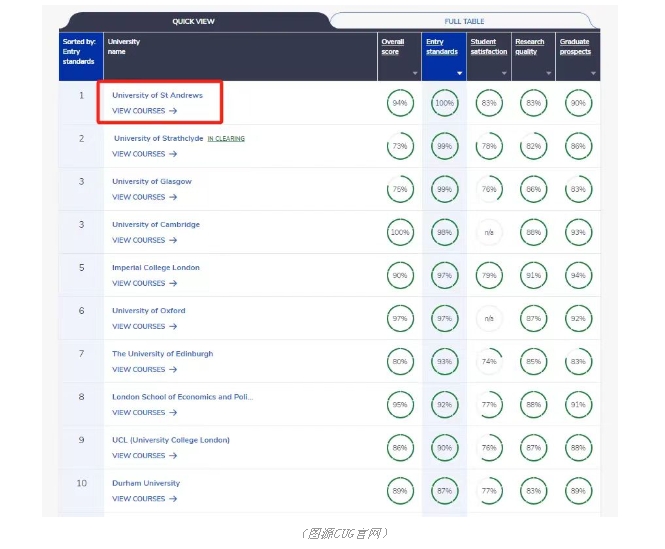Open the Entry standards column dropdown arrow
The height and width of the screenshot is (549, 665).
tap(459, 73)
